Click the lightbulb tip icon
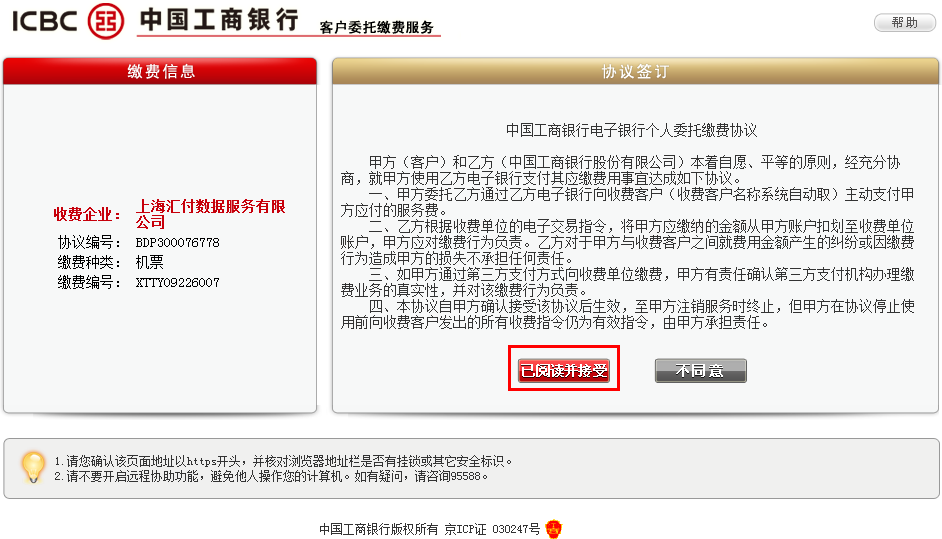 (x=33, y=467)
